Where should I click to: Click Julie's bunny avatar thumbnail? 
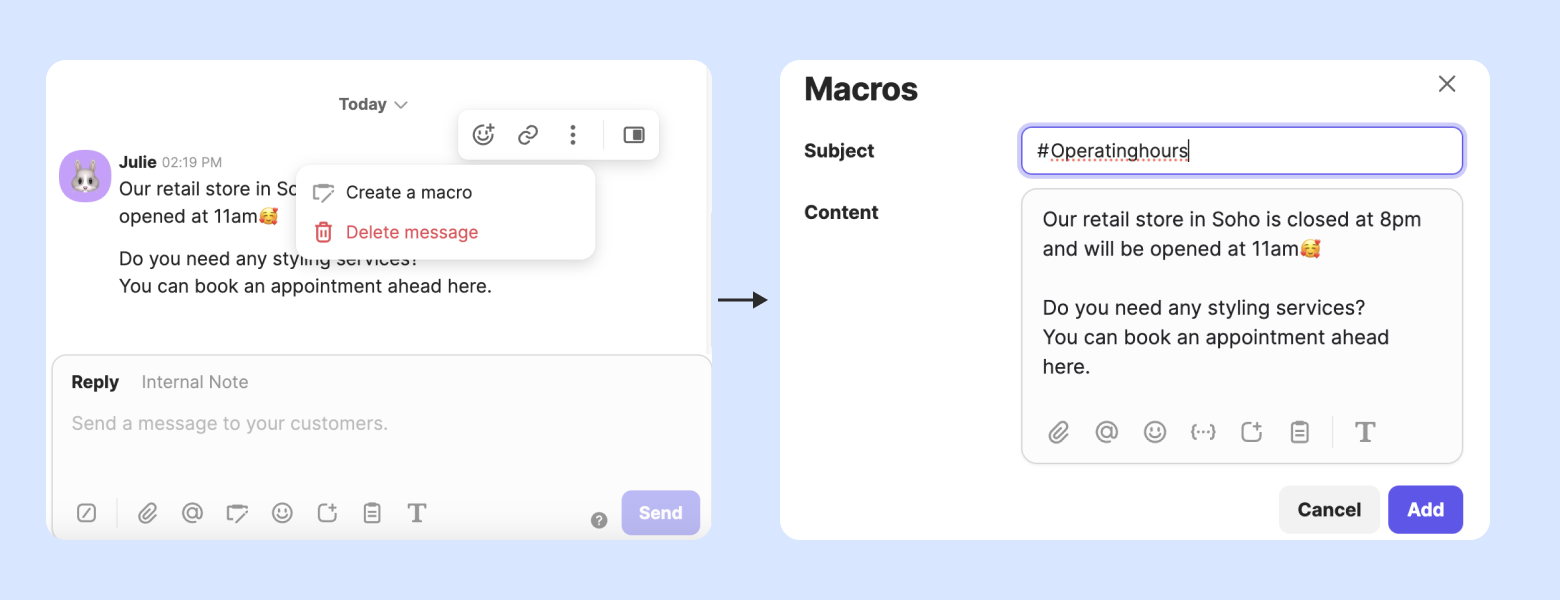(x=85, y=177)
